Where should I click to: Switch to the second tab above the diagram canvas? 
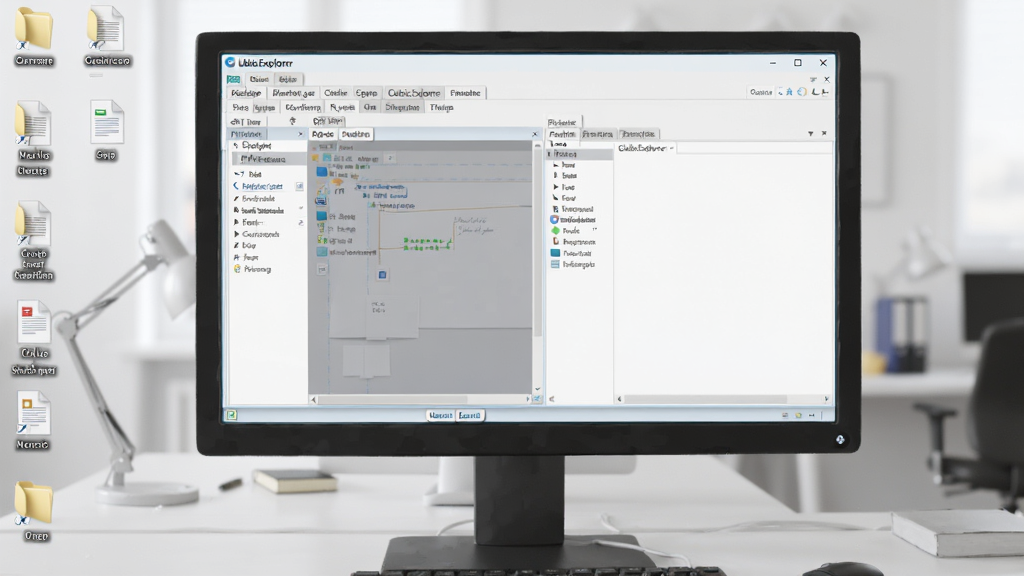click(x=356, y=134)
